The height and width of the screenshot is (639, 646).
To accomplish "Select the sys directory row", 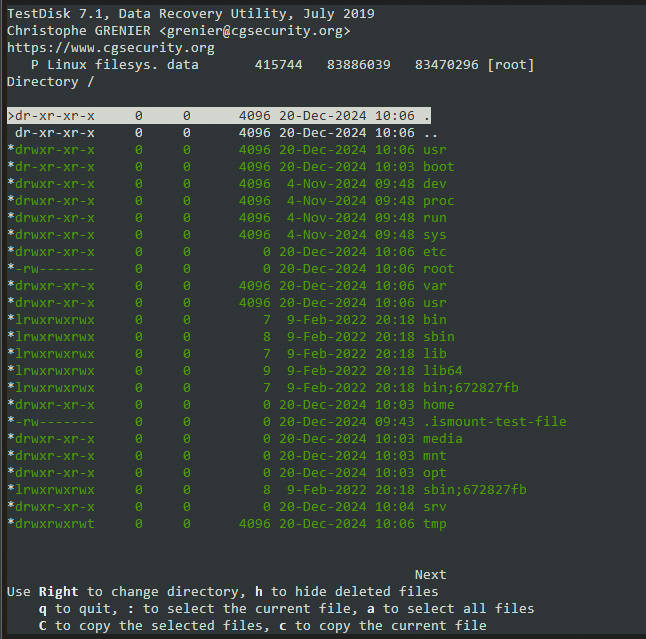I will click(227, 234).
